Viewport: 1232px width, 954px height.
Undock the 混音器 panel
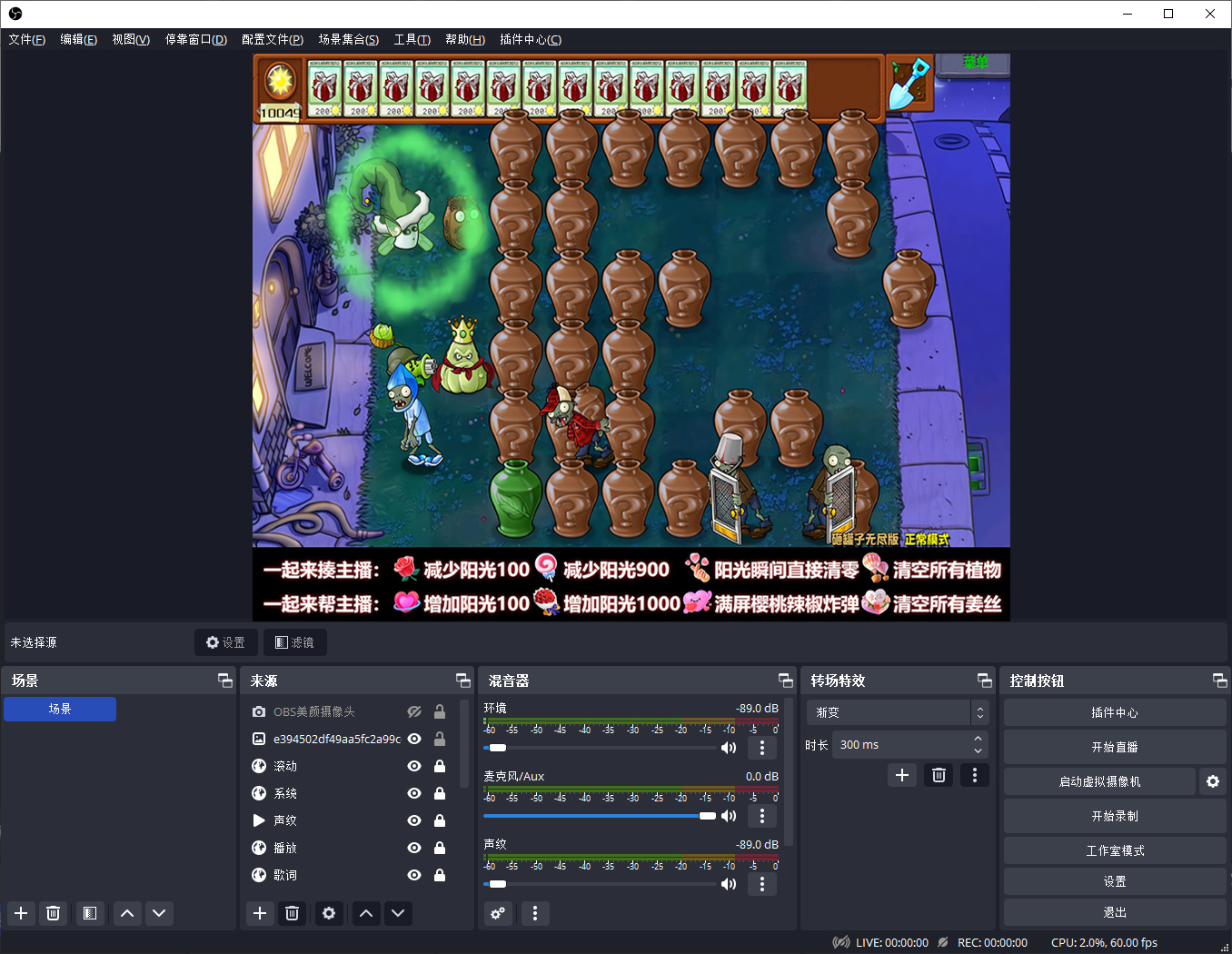(x=786, y=681)
